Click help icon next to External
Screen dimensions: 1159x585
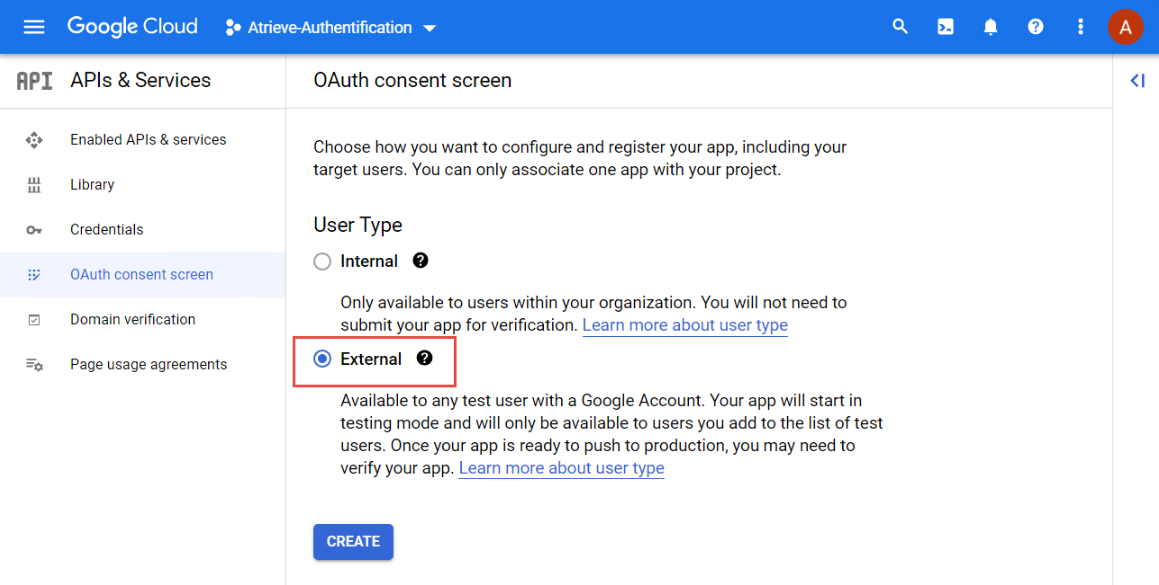pyautogui.click(x=425, y=359)
